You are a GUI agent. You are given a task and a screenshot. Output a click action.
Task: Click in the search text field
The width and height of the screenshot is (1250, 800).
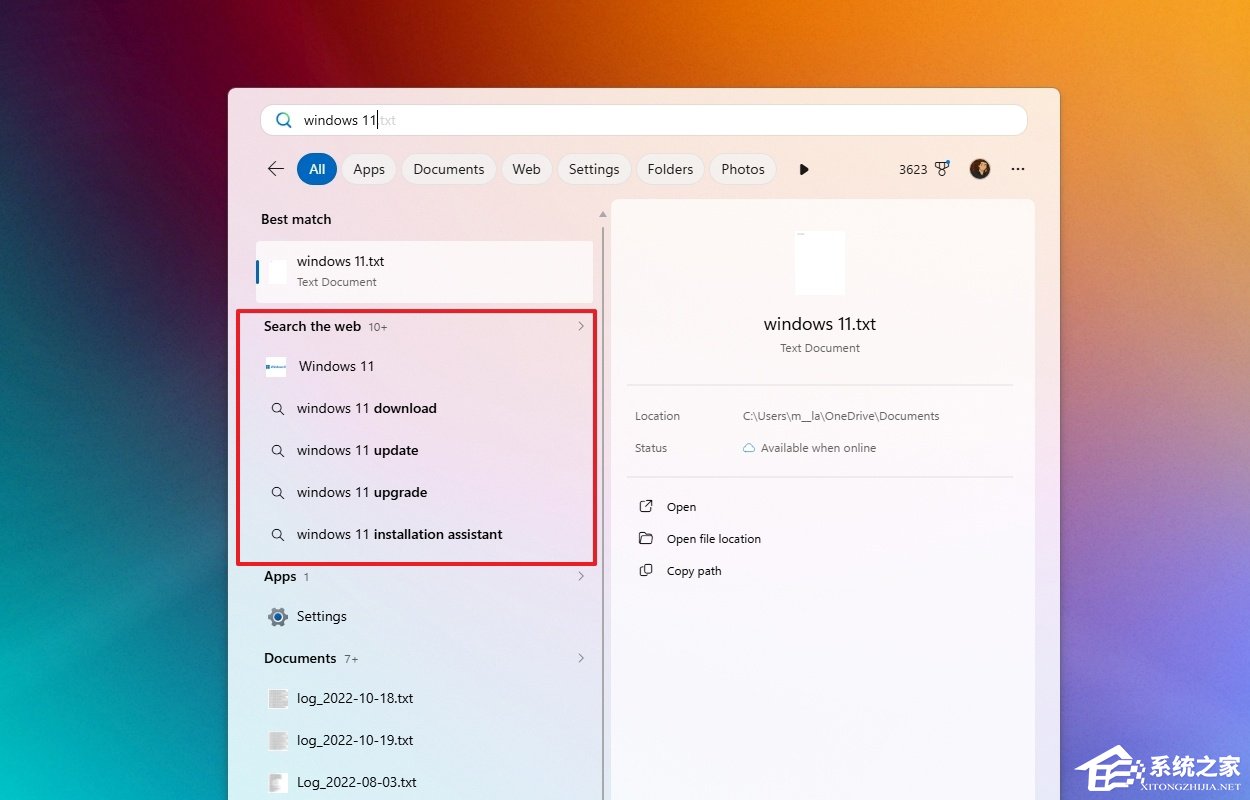pyautogui.click(x=644, y=120)
